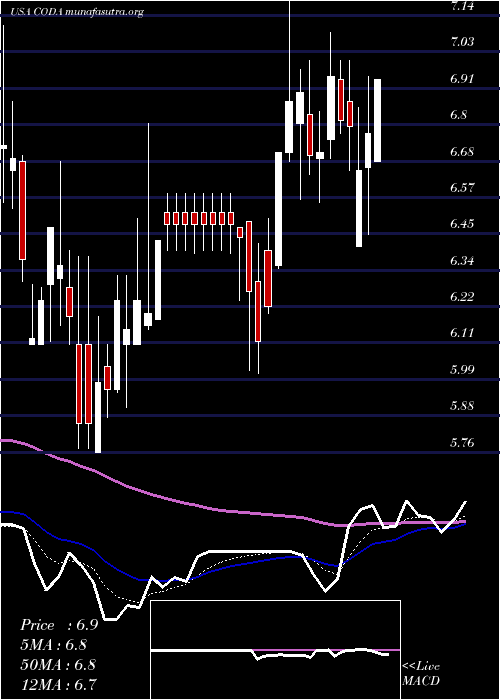This screenshot has height=700, width=500.
Task: Click the 6.45 price axis label
Action: coord(462,224)
